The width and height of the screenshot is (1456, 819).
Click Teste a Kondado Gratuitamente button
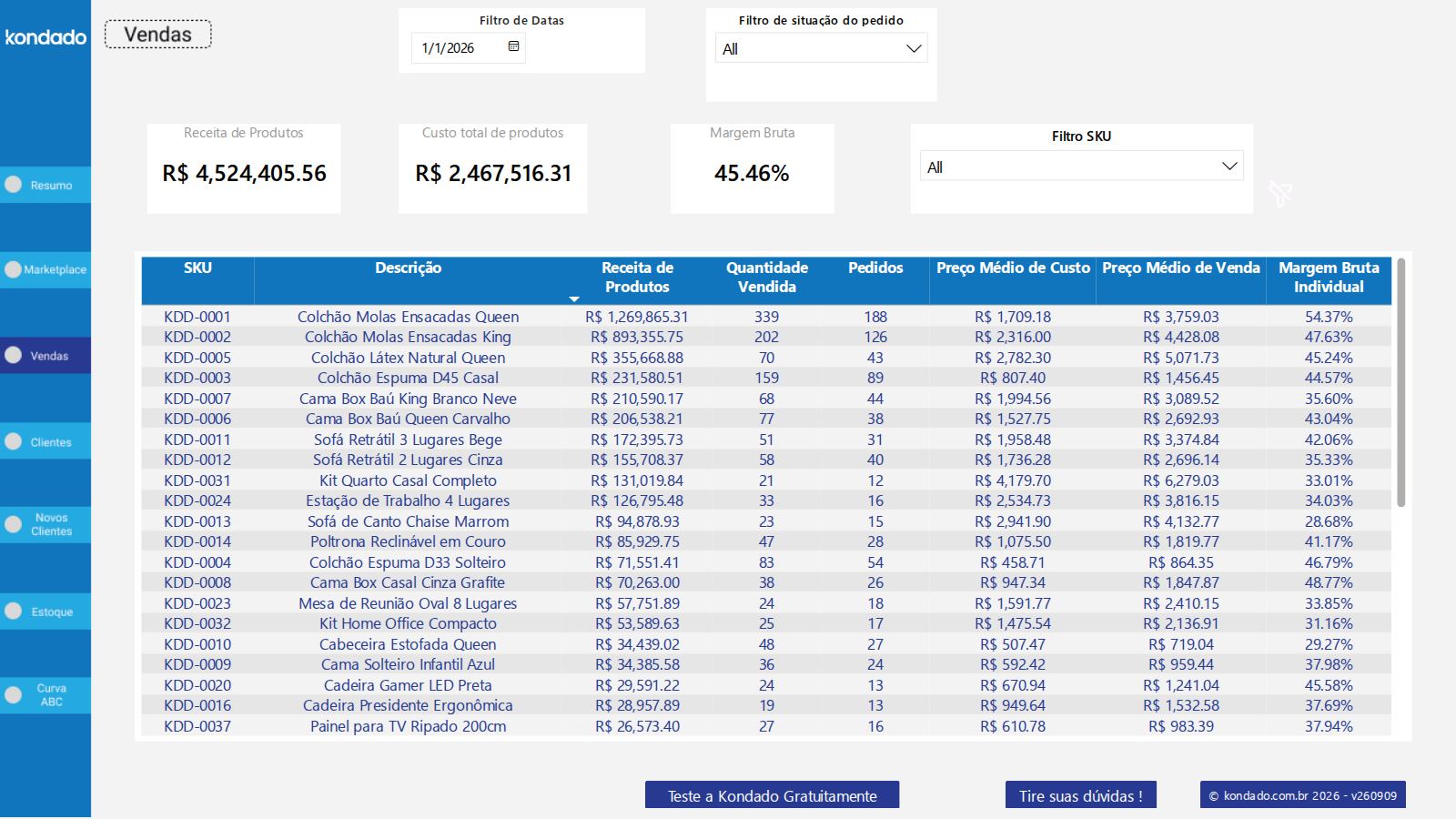click(x=772, y=795)
